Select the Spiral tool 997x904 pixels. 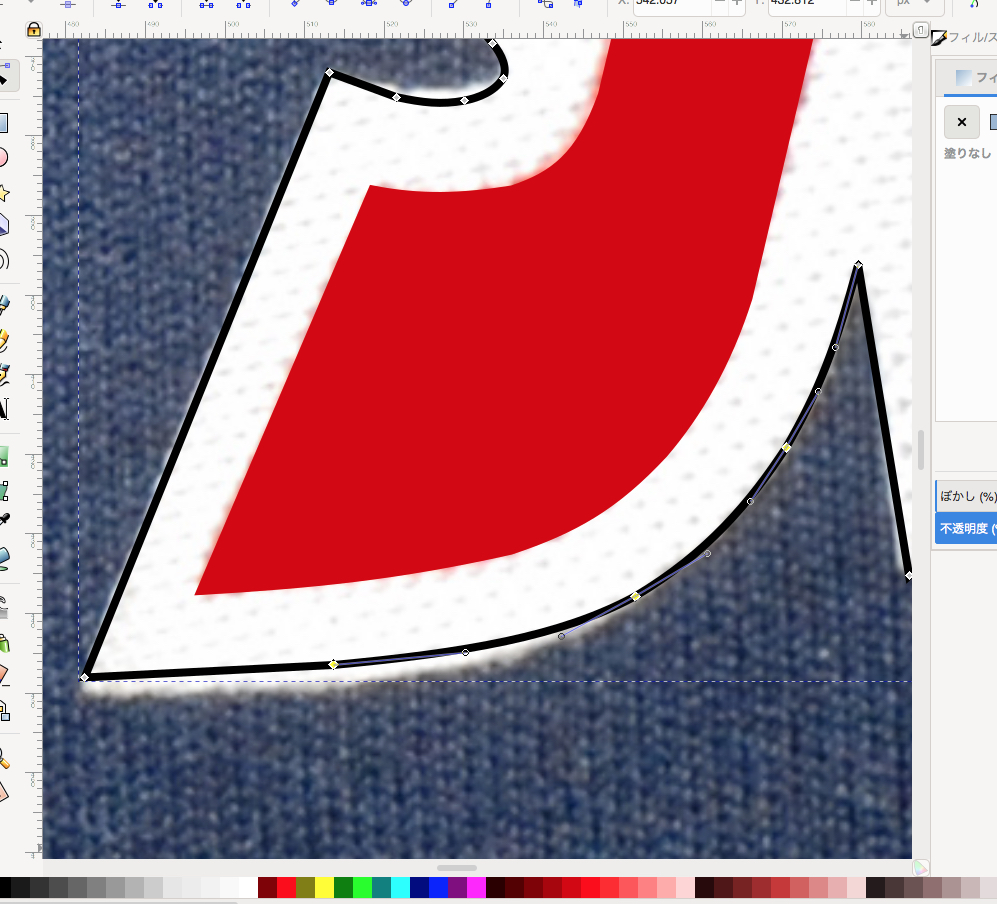click(3, 260)
